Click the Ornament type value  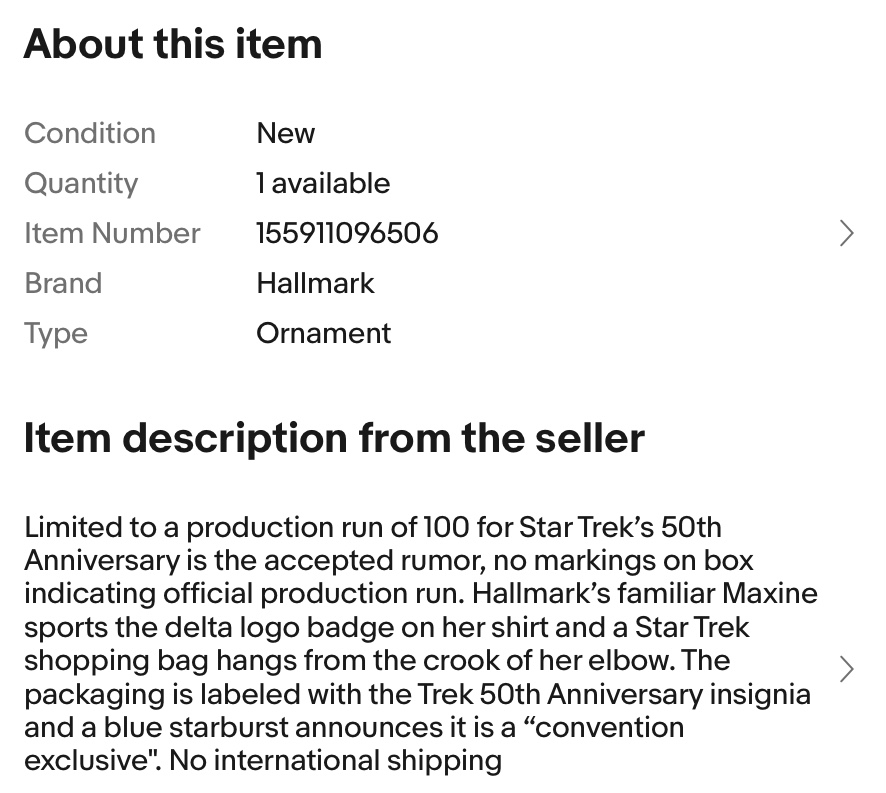323,333
